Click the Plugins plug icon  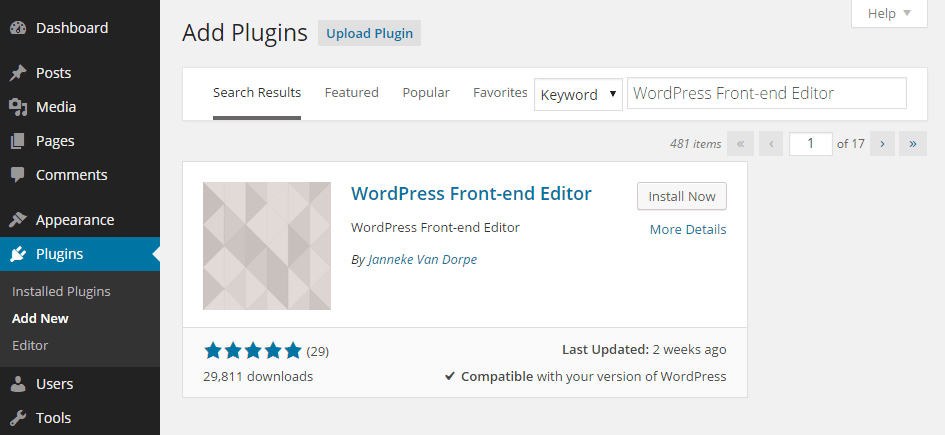point(18,254)
